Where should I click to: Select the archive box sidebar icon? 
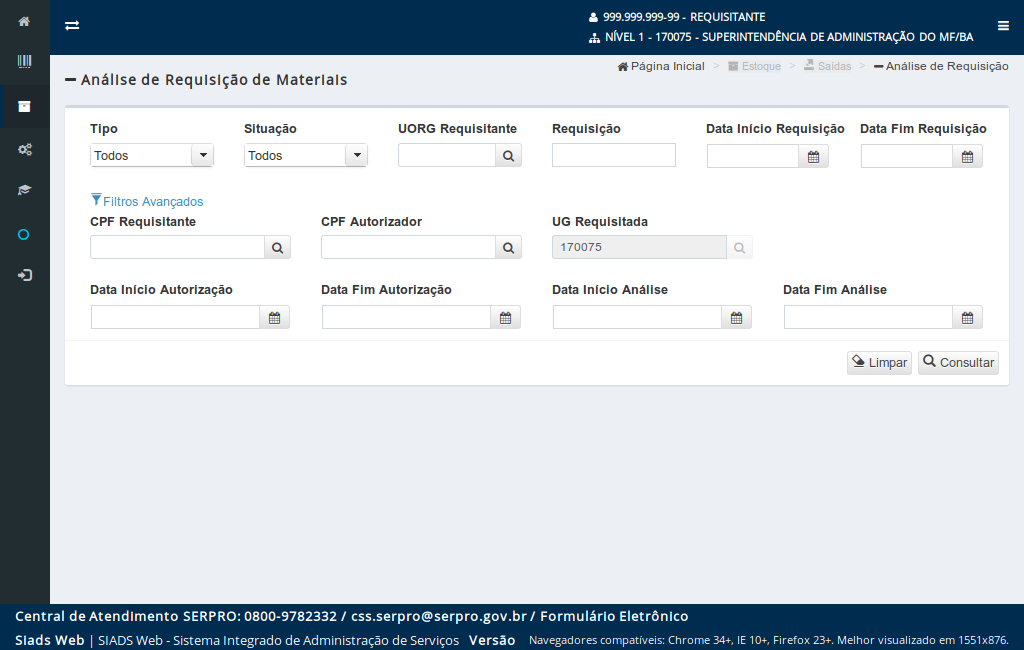(x=24, y=106)
